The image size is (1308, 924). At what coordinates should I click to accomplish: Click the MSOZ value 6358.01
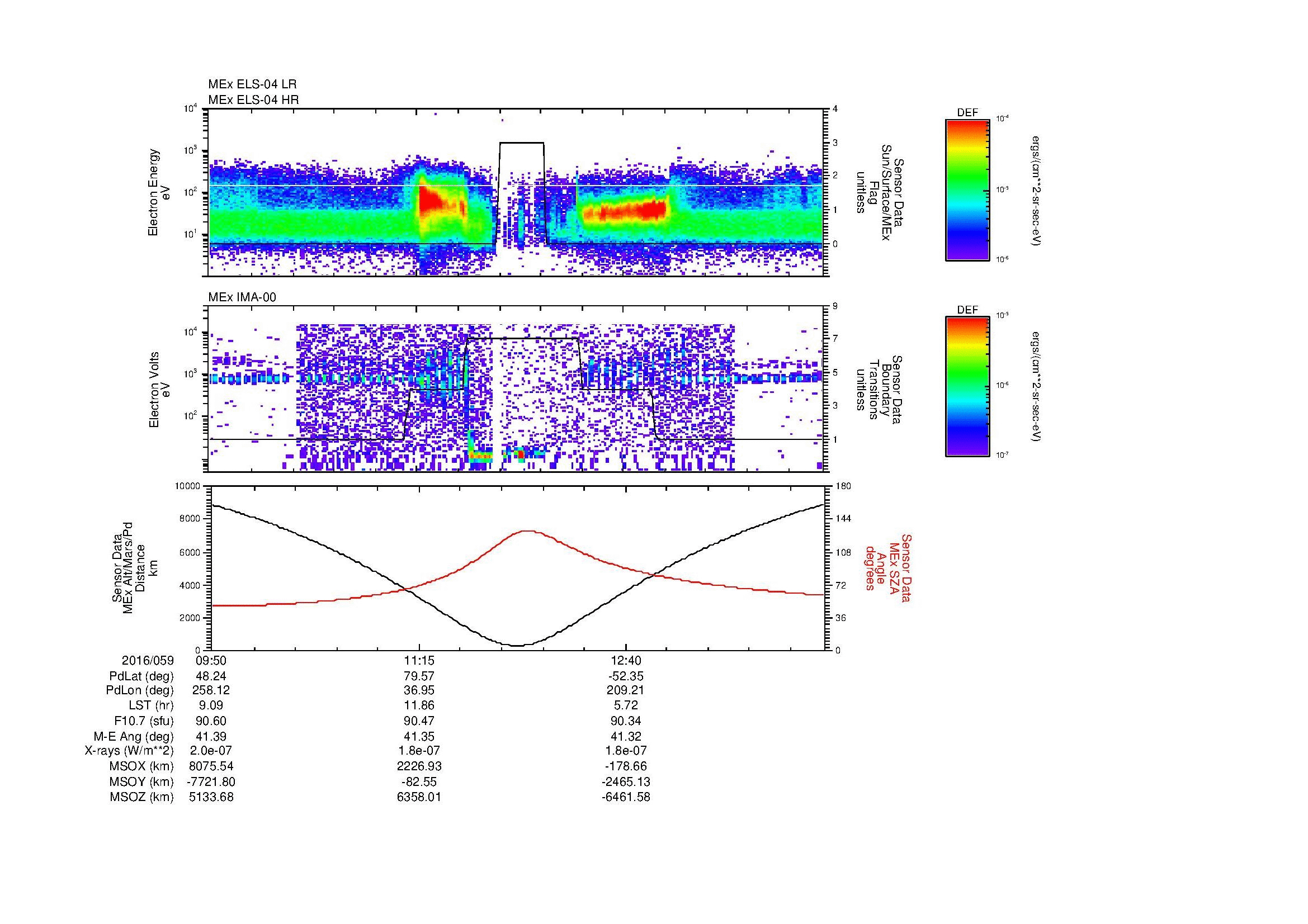coord(419,797)
